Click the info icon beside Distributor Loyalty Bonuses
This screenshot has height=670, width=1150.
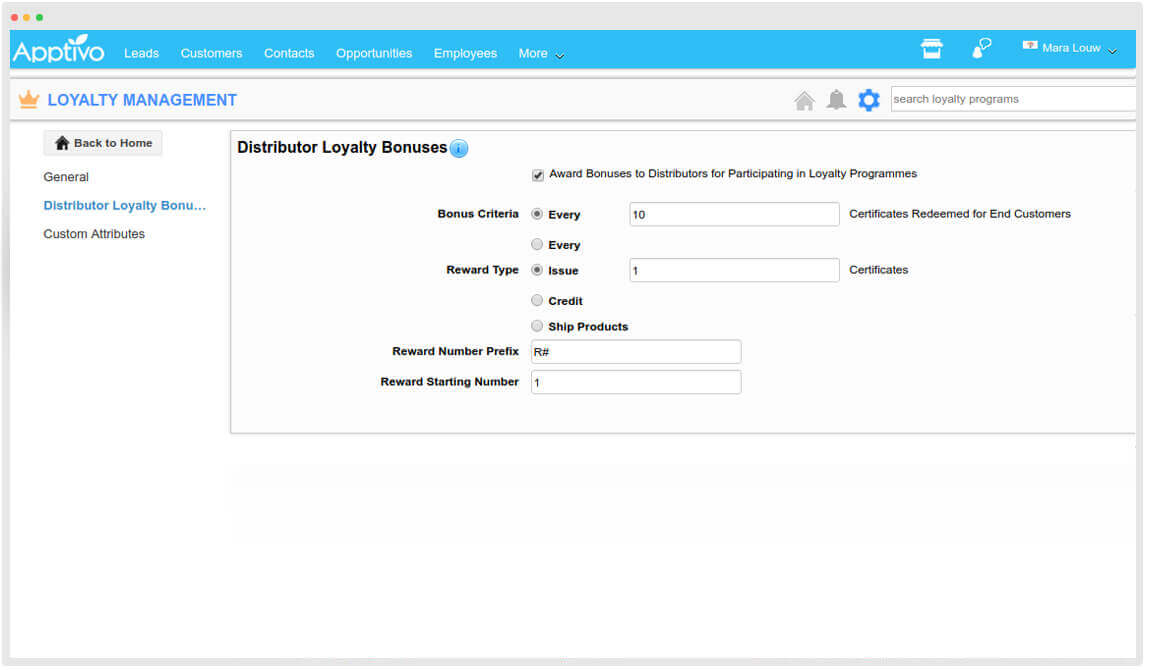click(459, 148)
